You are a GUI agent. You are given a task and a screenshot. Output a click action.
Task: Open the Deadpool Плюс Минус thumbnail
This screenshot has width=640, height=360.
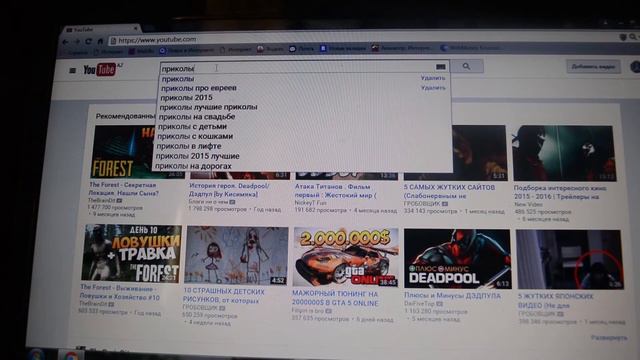(x=457, y=258)
